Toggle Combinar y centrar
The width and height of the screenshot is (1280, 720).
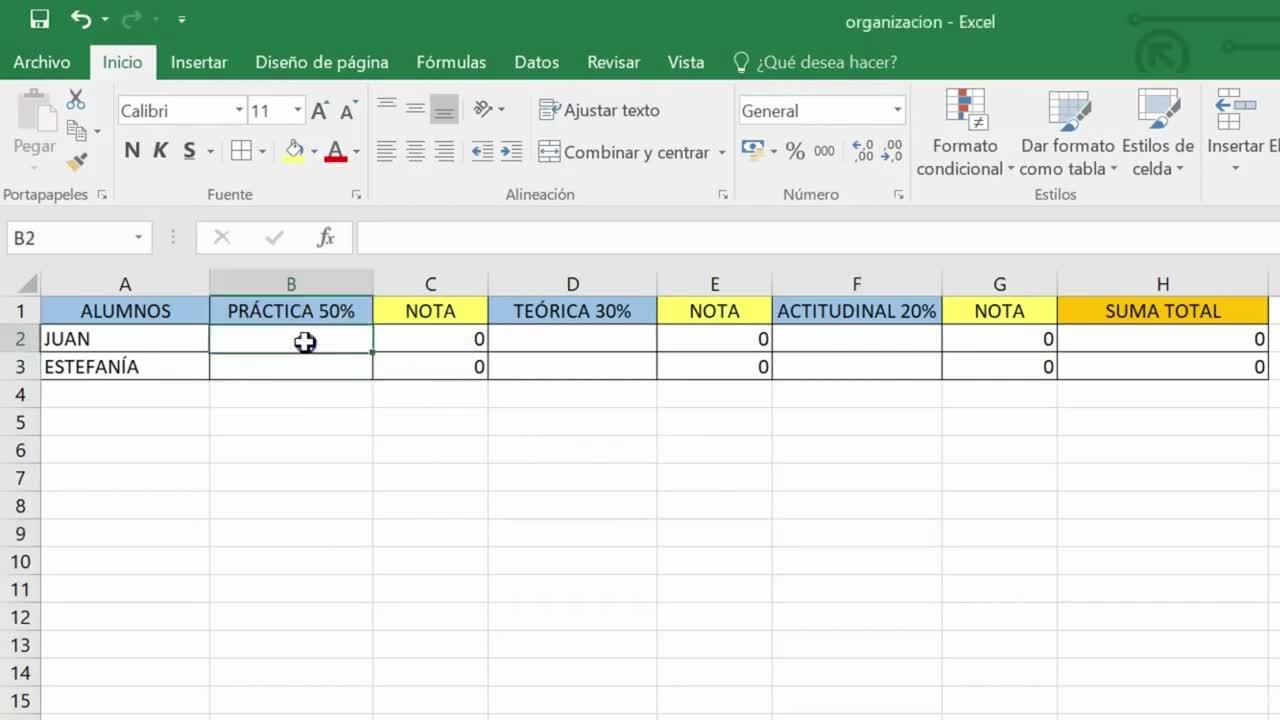pyautogui.click(x=624, y=152)
